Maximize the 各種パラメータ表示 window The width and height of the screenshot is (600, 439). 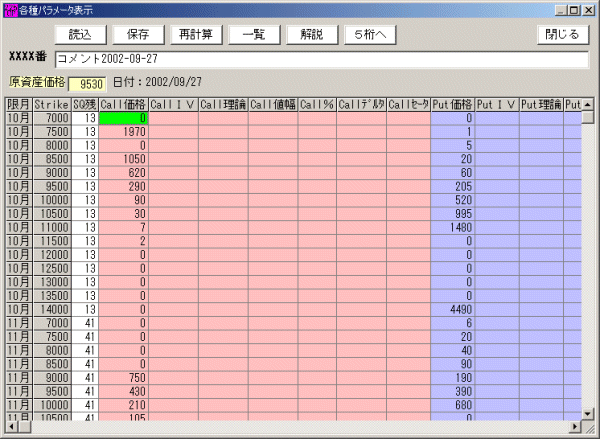point(574,10)
